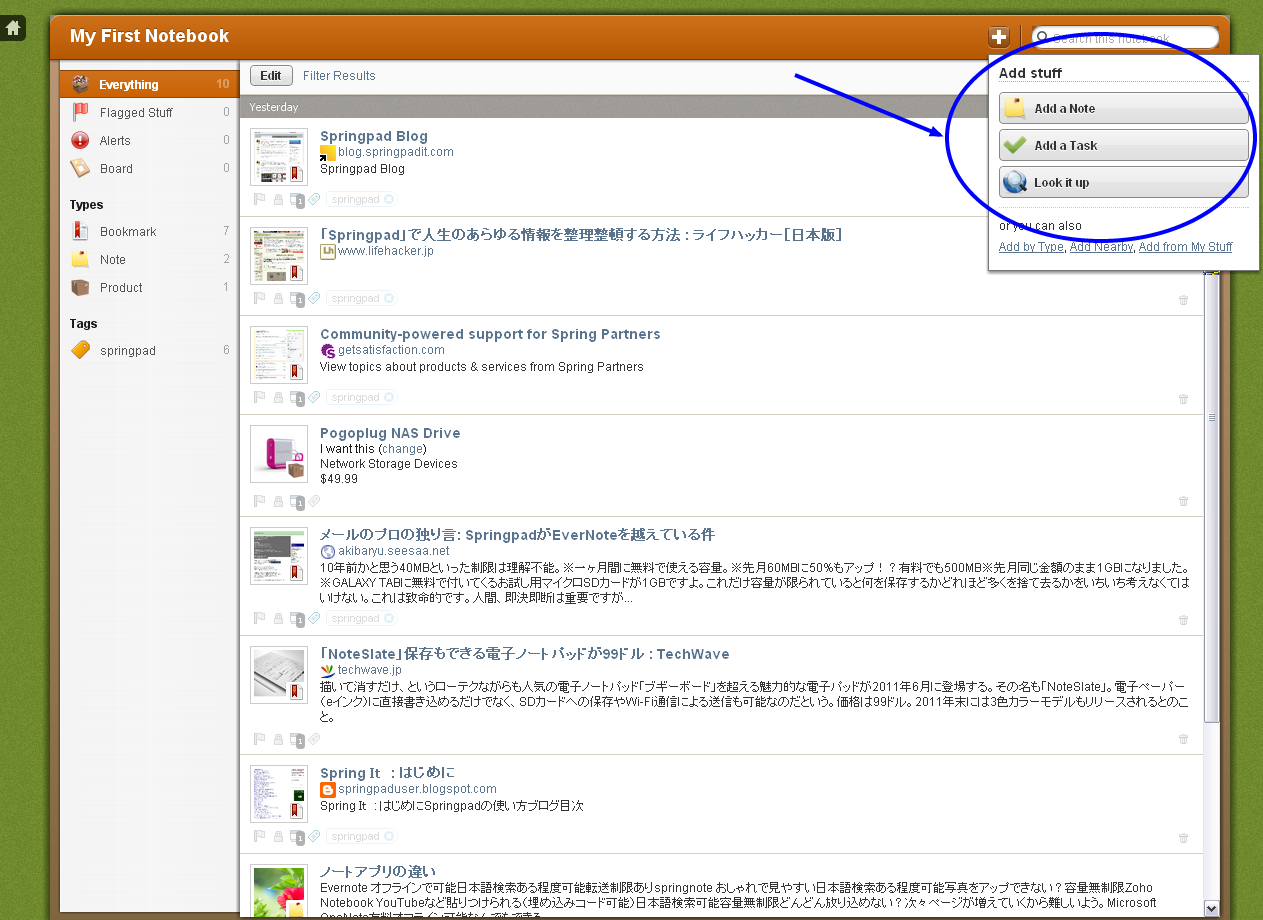Click Add by Type link

1031,247
